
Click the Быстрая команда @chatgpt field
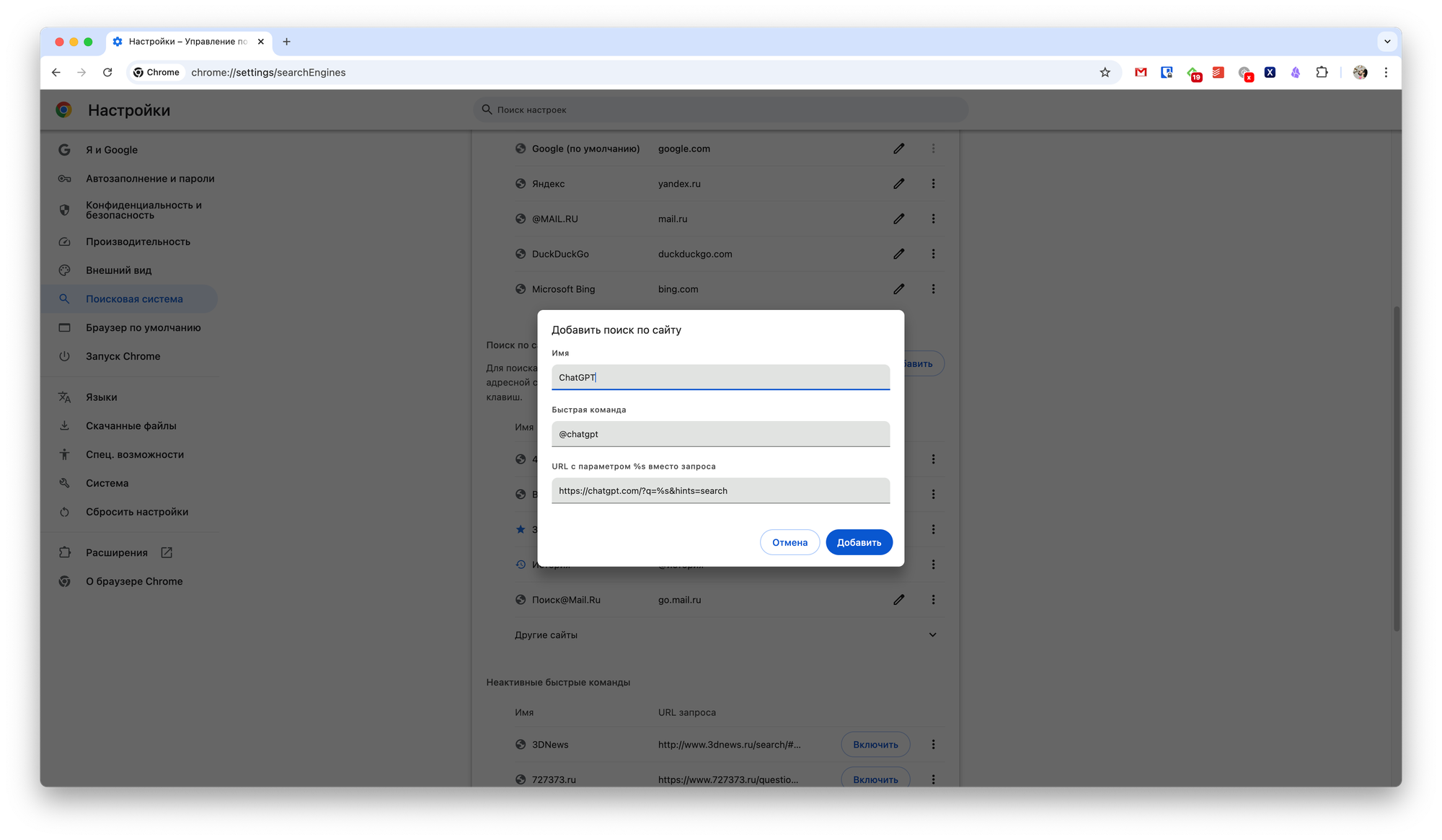pyautogui.click(x=720, y=434)
